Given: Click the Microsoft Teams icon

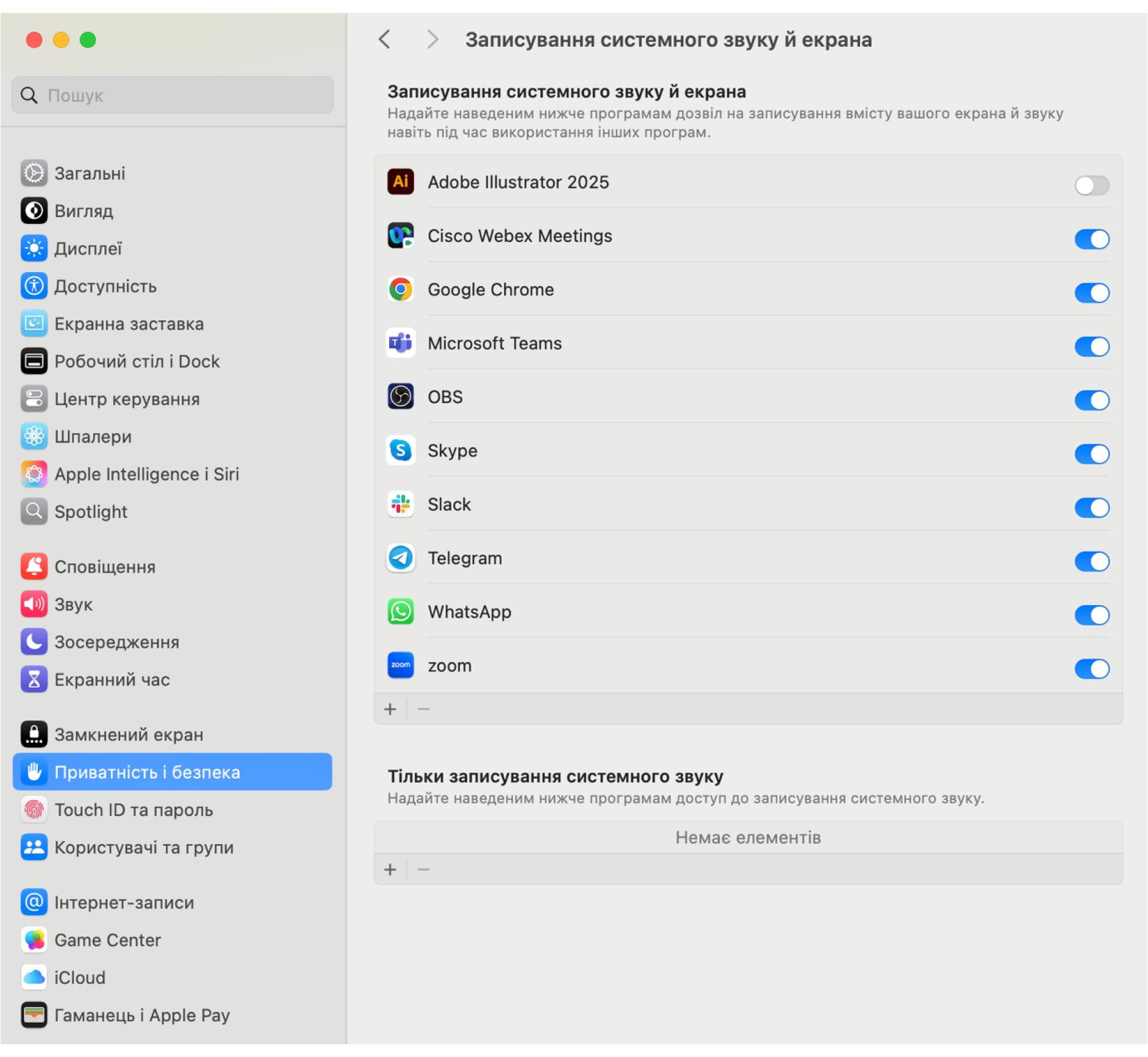Looking at the screenshot, I should [400, 343].
